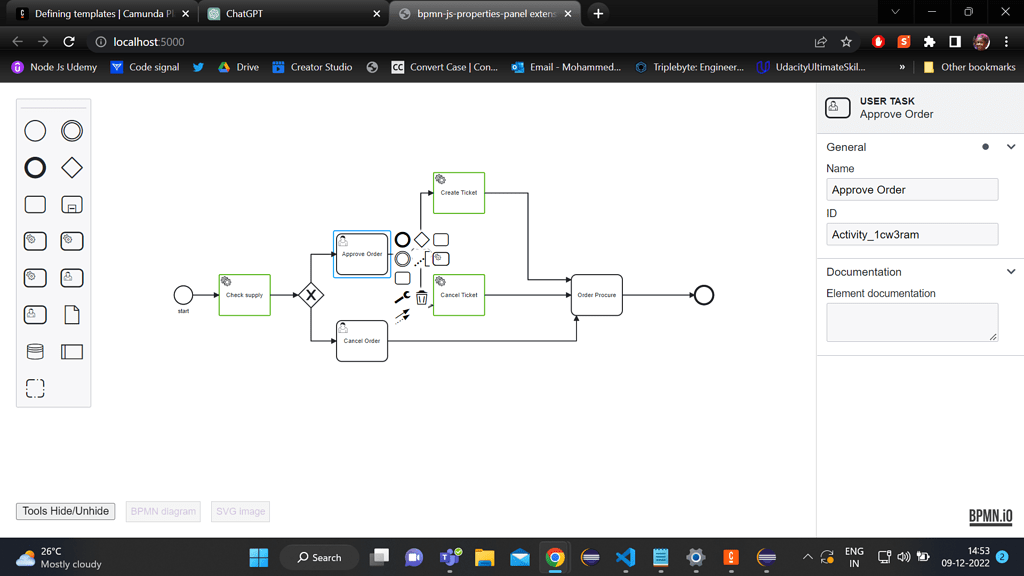Collapse the Documentation section
Image resolution: width=1024 pixels, height=576 pixels.
pos(1010,271)
